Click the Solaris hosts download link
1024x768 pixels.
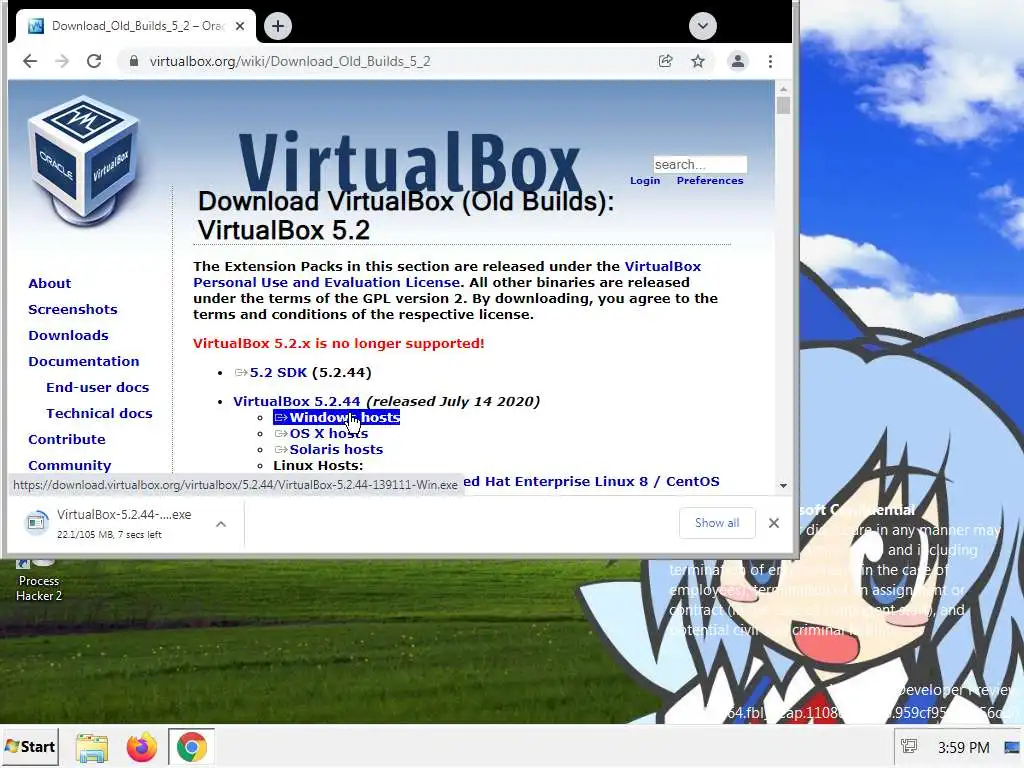[336, 449]
